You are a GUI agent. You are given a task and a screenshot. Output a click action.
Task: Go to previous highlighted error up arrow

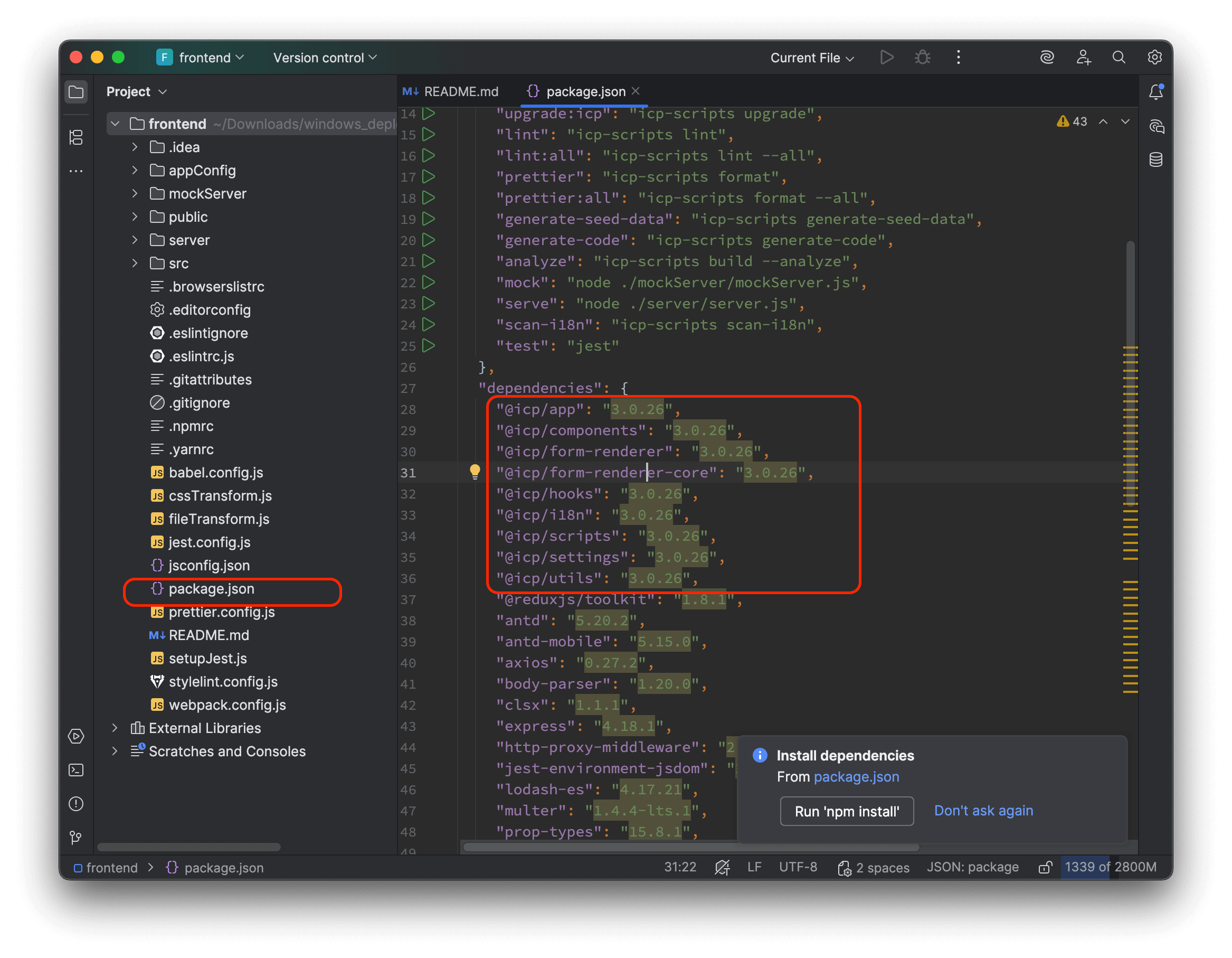click(x=1103, y=121)
